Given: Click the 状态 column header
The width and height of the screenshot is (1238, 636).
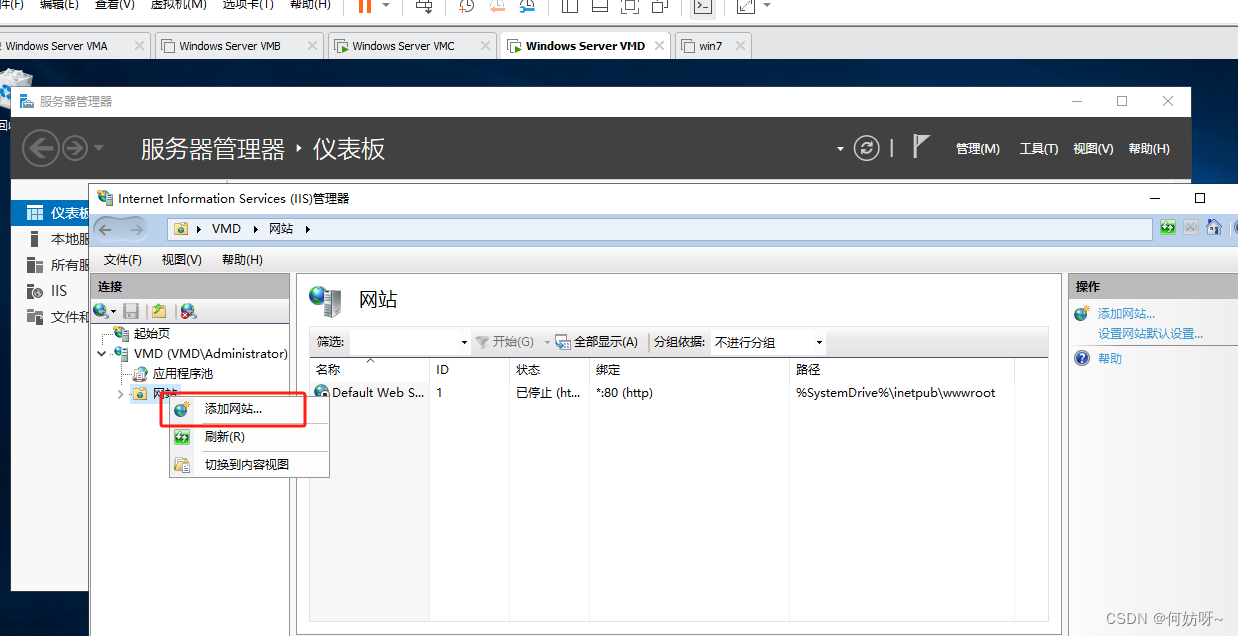Looking at the screenshot, I should (x=549, y=369).
